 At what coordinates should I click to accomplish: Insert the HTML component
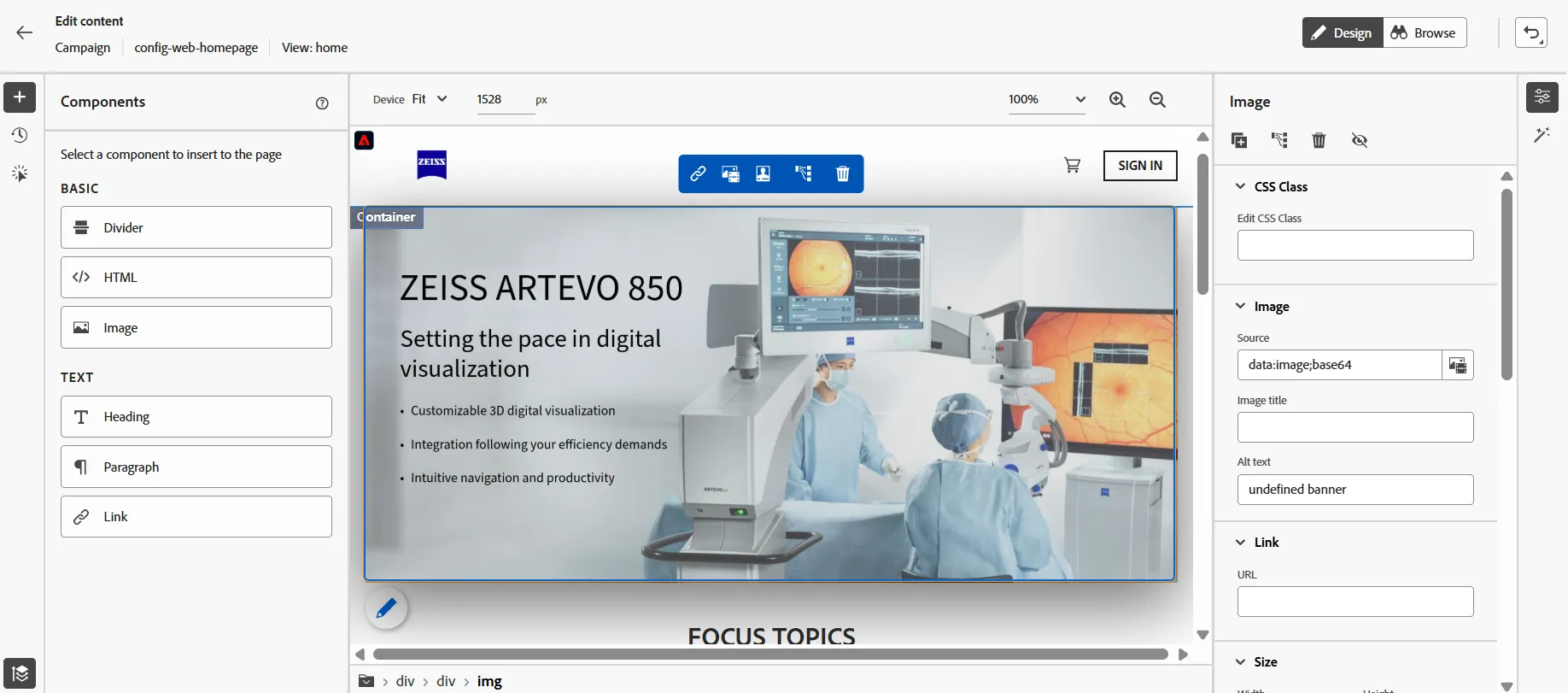tap(196, 277)
